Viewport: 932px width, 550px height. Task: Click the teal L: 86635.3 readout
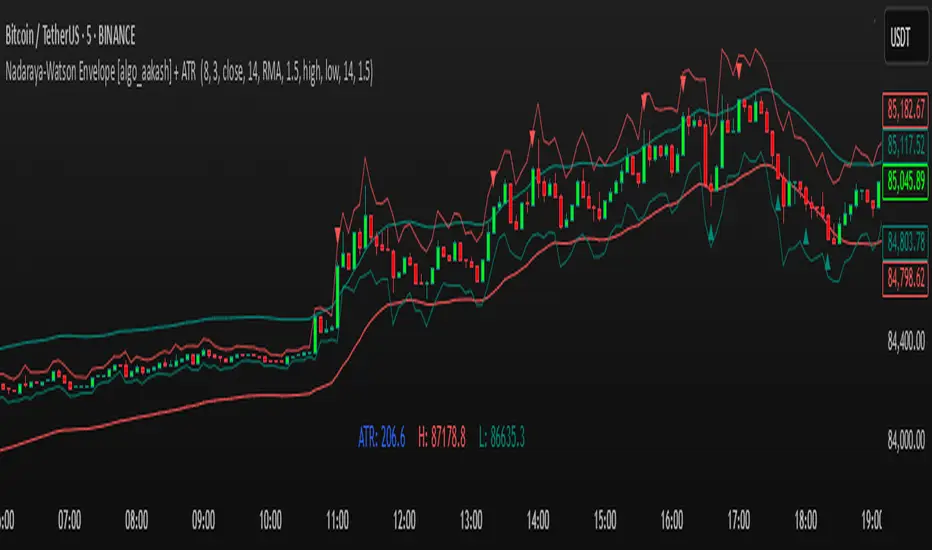pyautogui.click(x=502, y=437)
